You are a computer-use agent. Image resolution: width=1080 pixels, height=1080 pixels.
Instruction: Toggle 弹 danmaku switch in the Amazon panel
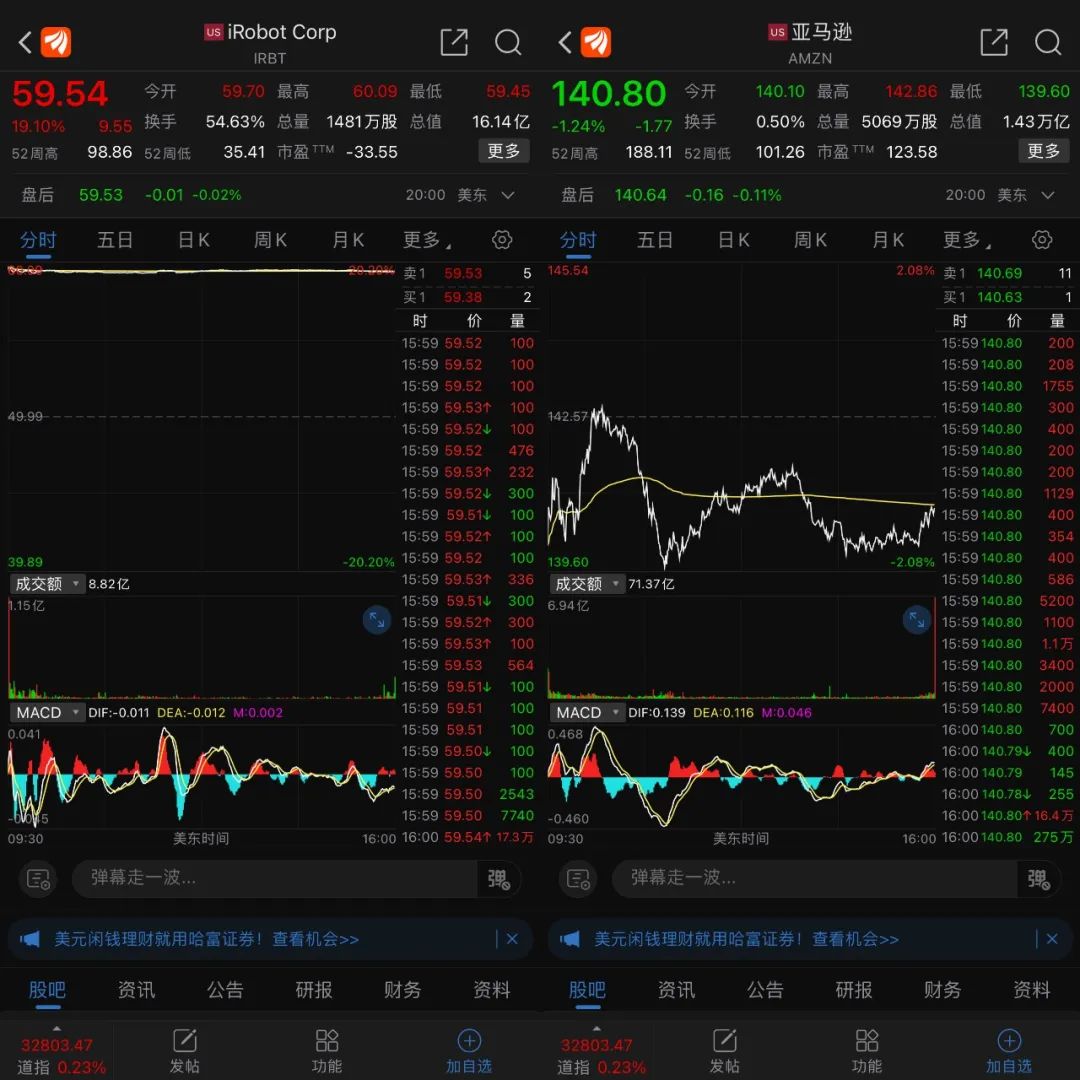[x=1037, y=879]
